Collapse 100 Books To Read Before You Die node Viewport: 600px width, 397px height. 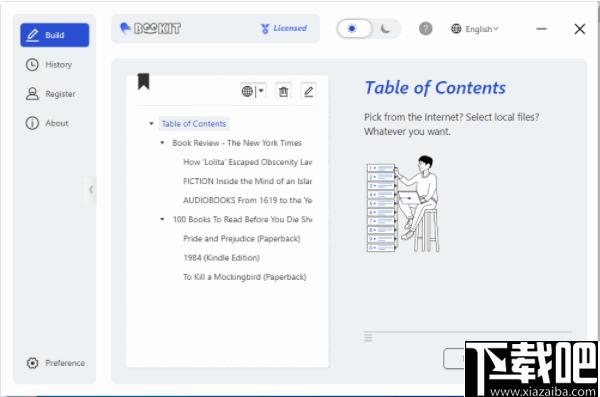coord(162,219)
